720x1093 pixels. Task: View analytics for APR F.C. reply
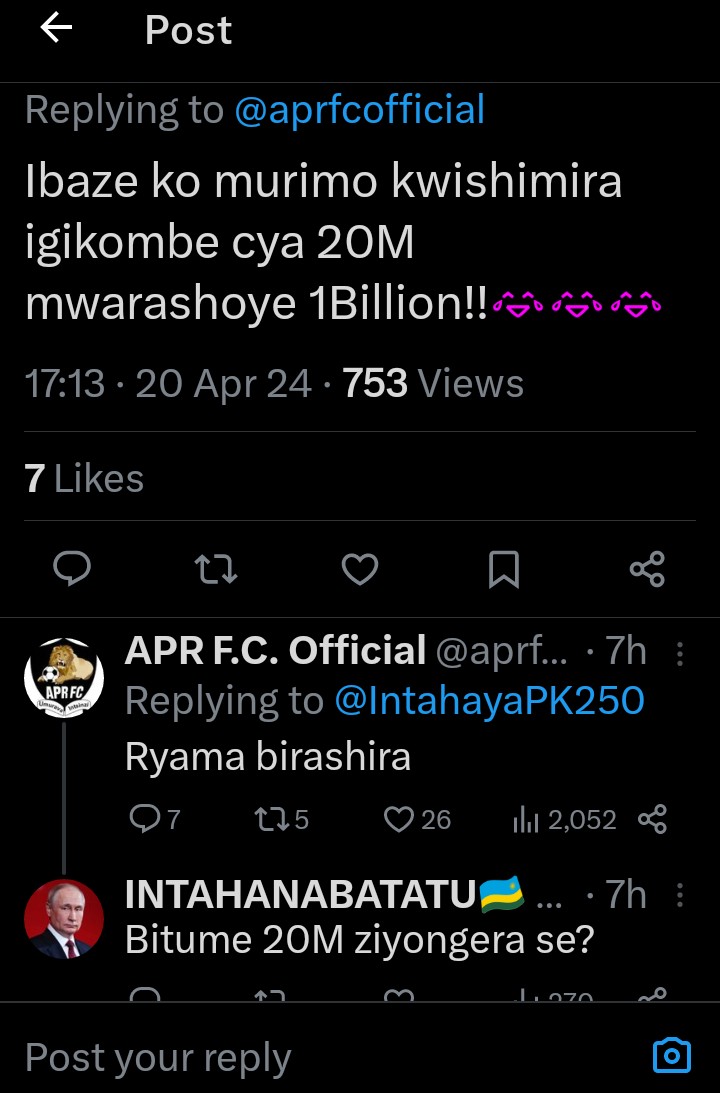(526, 820)
